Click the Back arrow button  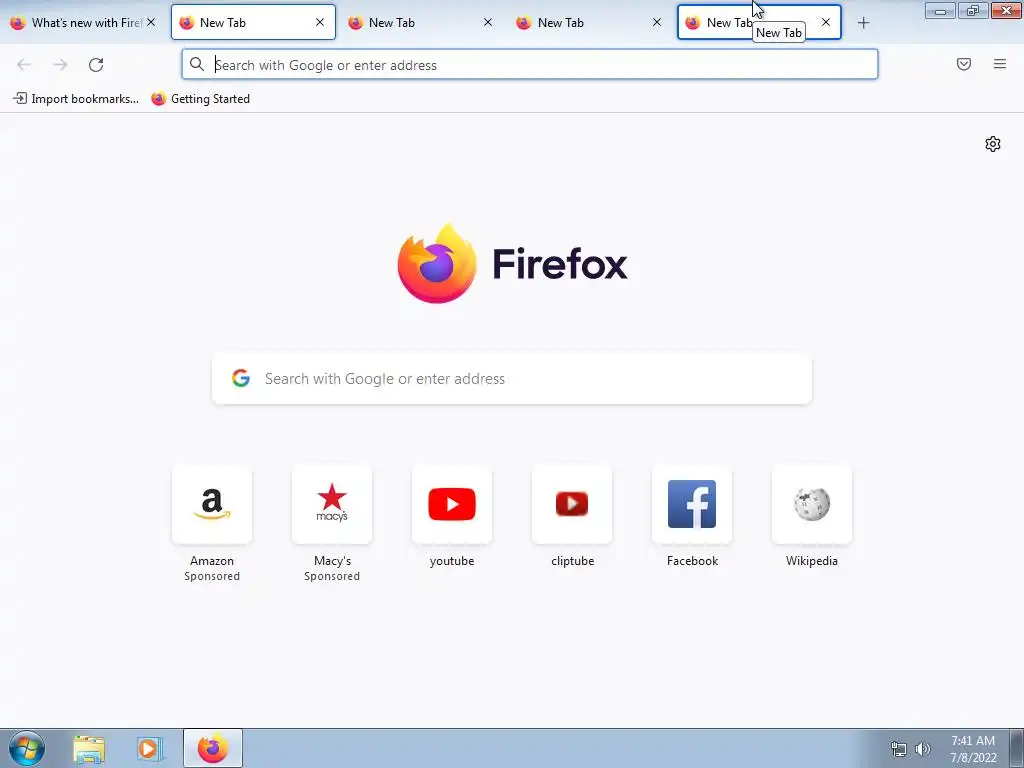[24, 65]
